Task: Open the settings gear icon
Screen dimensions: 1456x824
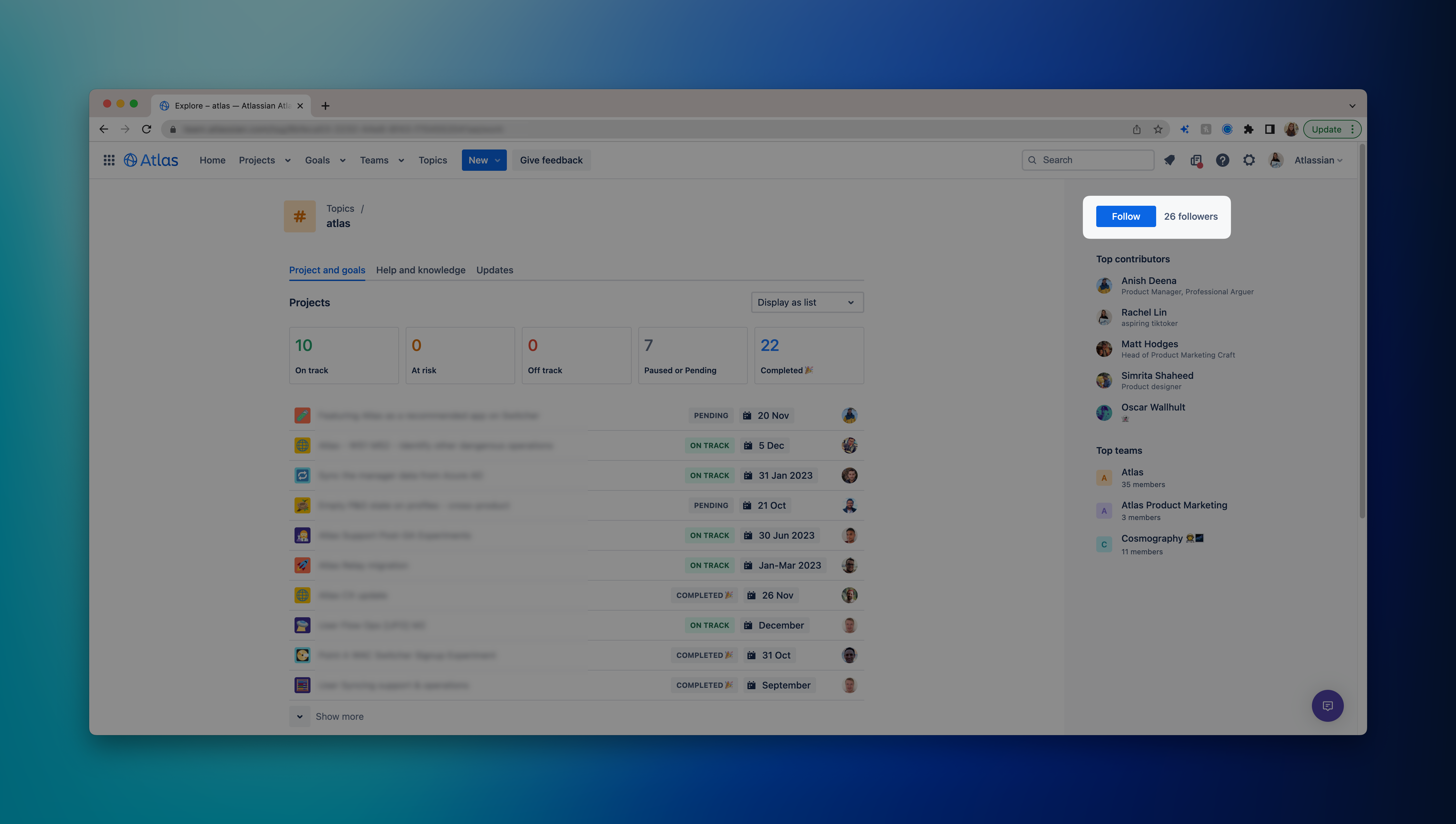Action: pos(1249,160)
